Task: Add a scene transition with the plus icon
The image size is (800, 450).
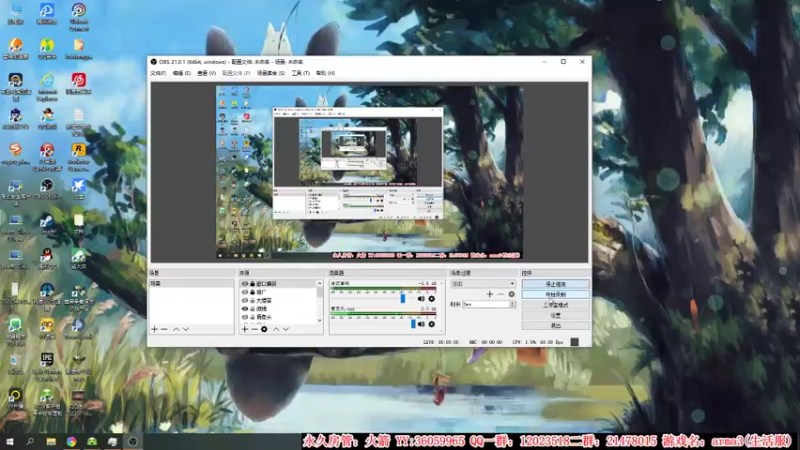Action: coord(490,294)
